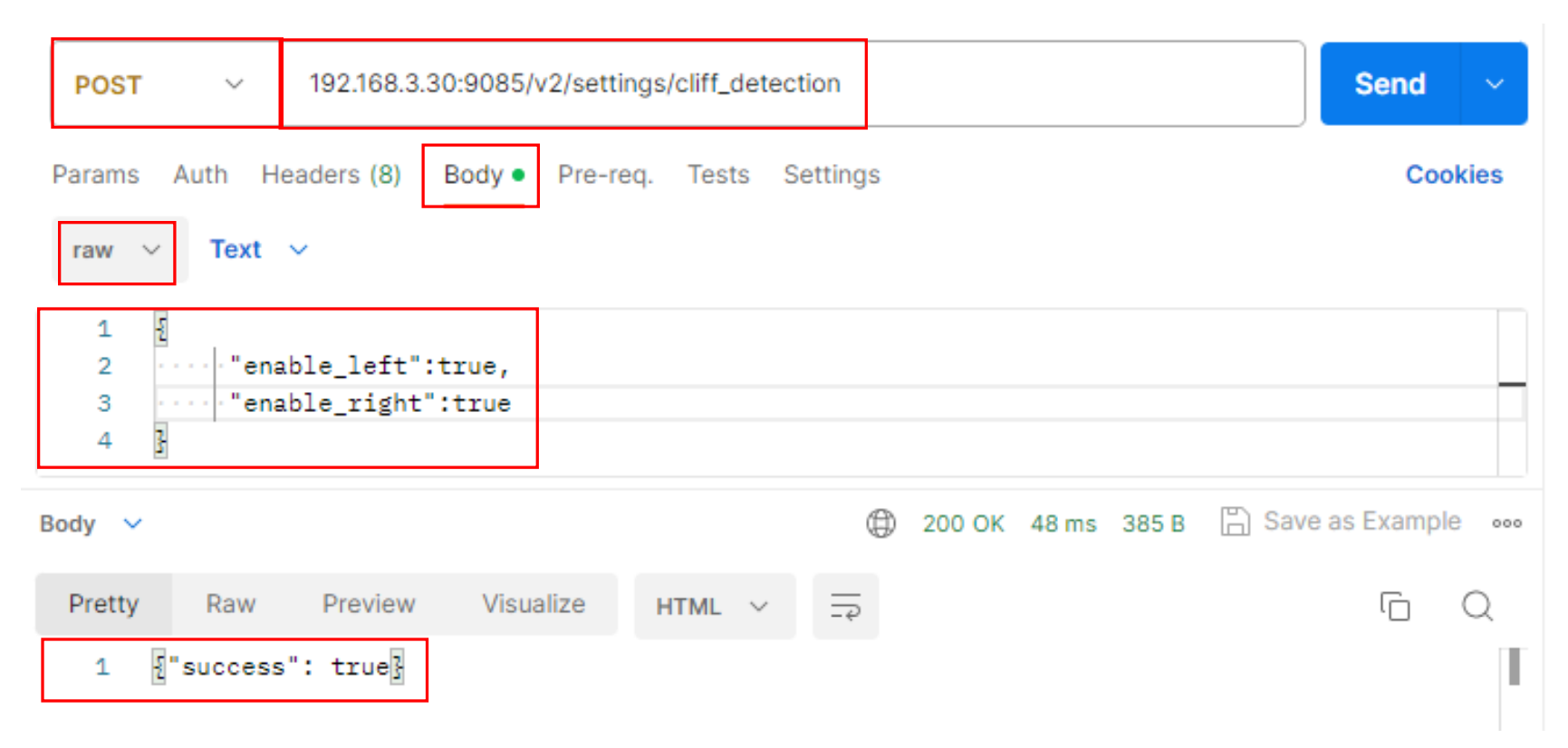Search within the response body
Image resolution: width=1568 pixels, height=748 pixels.
[1477, 606]
